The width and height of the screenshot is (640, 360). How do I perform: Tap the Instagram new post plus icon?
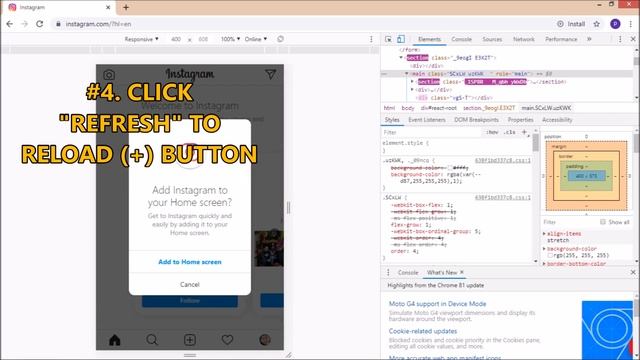190,340
